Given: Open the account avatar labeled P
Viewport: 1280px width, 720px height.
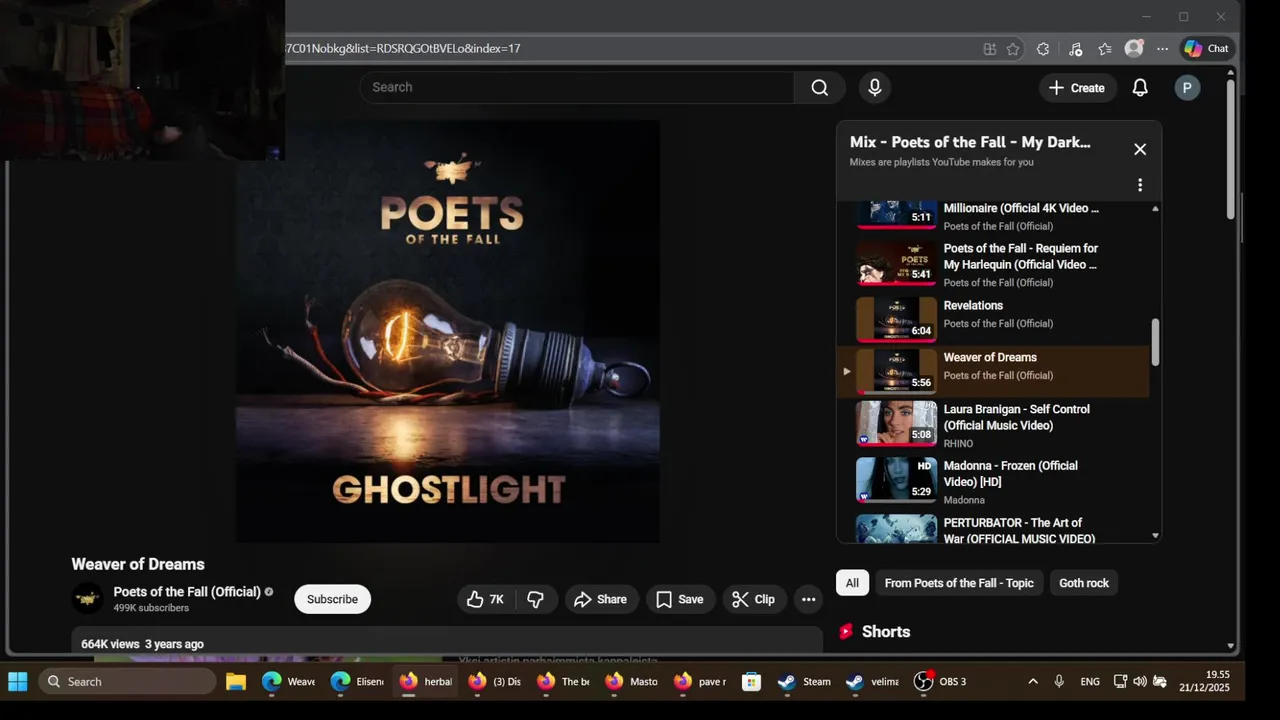Looking at the screenshot, I should (1187, 88).
